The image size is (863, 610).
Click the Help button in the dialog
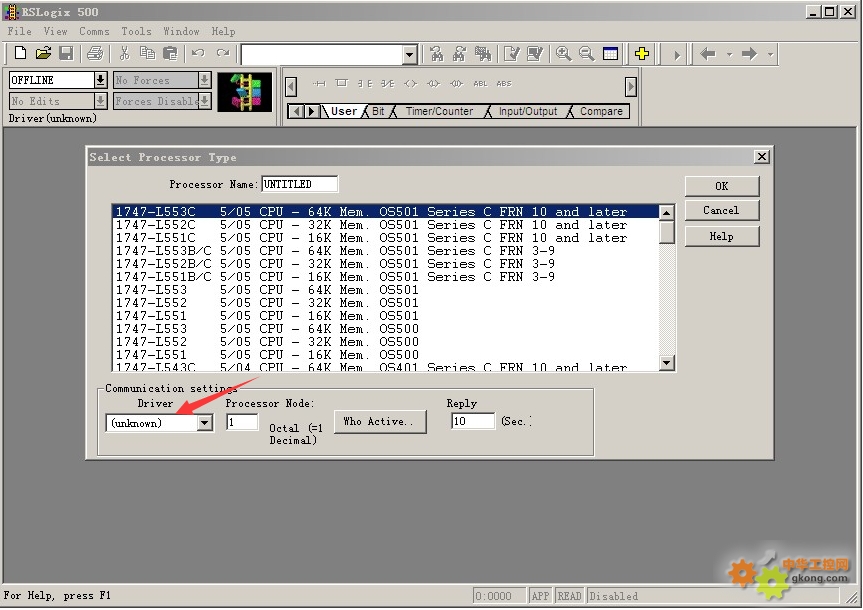pos(722,236)
